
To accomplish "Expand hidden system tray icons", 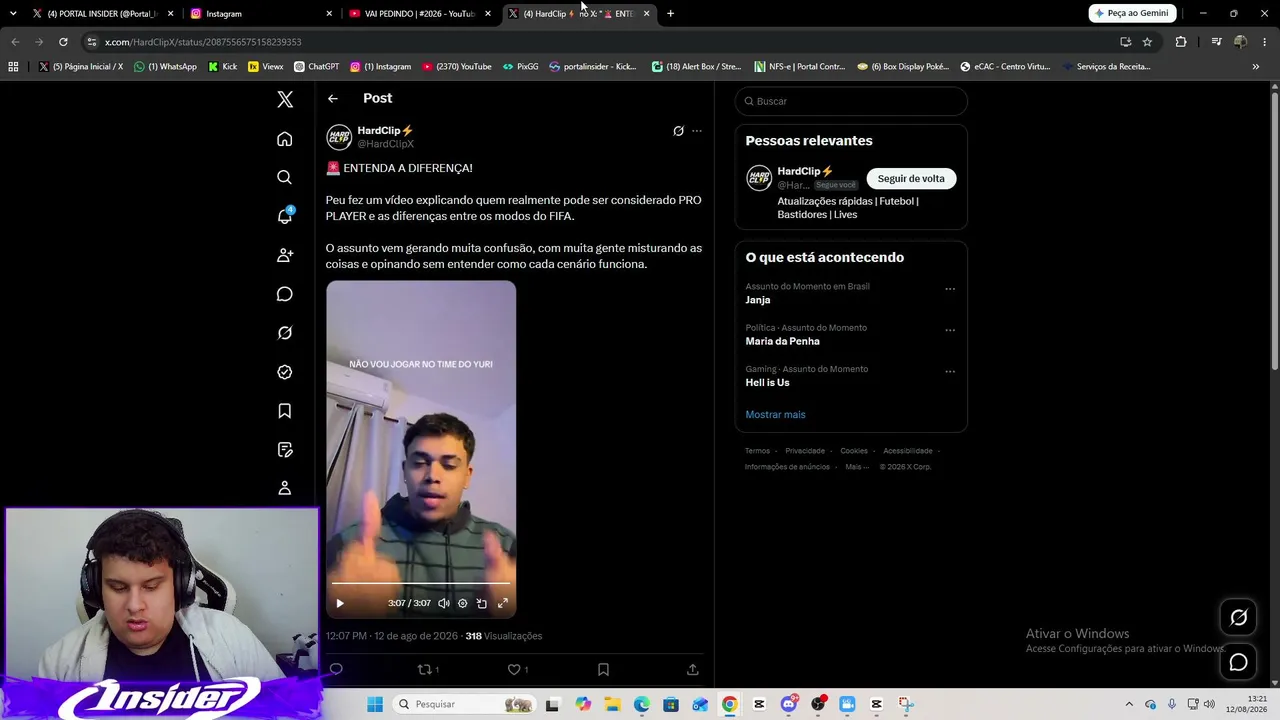I will (1129, 704).
